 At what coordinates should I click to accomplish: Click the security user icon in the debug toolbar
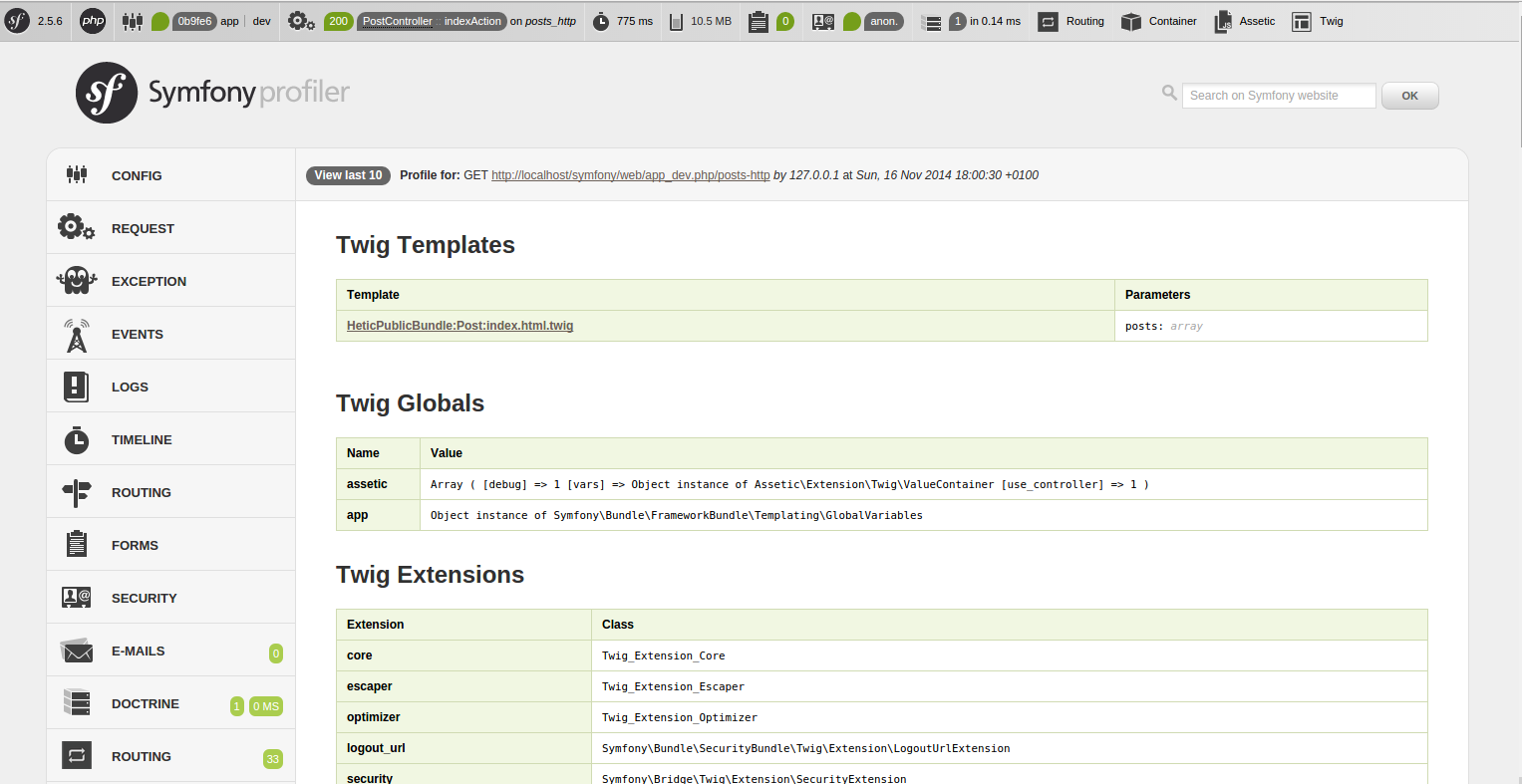coord(823,21)
